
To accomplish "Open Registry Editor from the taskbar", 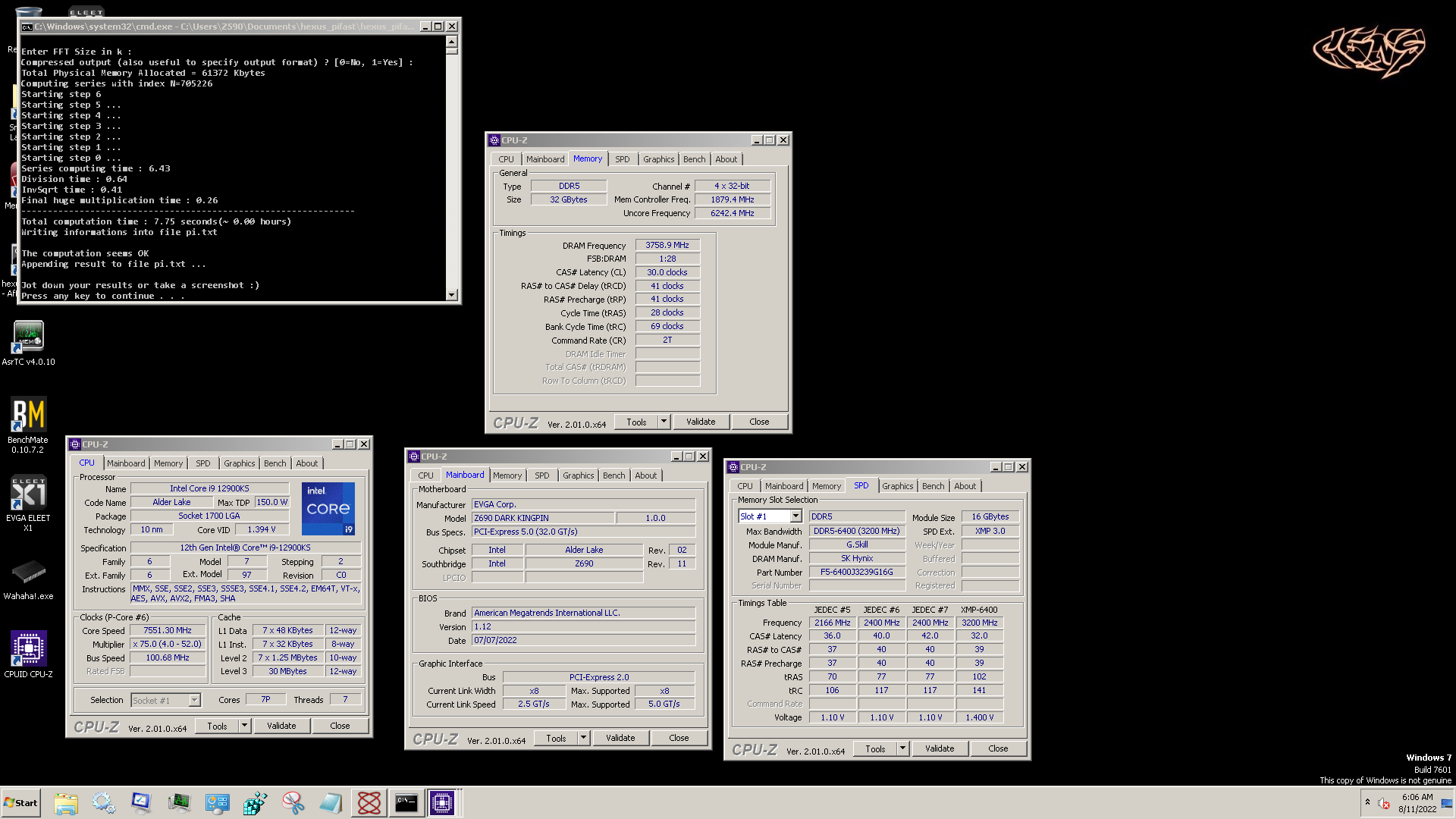I will pyautogui.click(x=255, y=803).
